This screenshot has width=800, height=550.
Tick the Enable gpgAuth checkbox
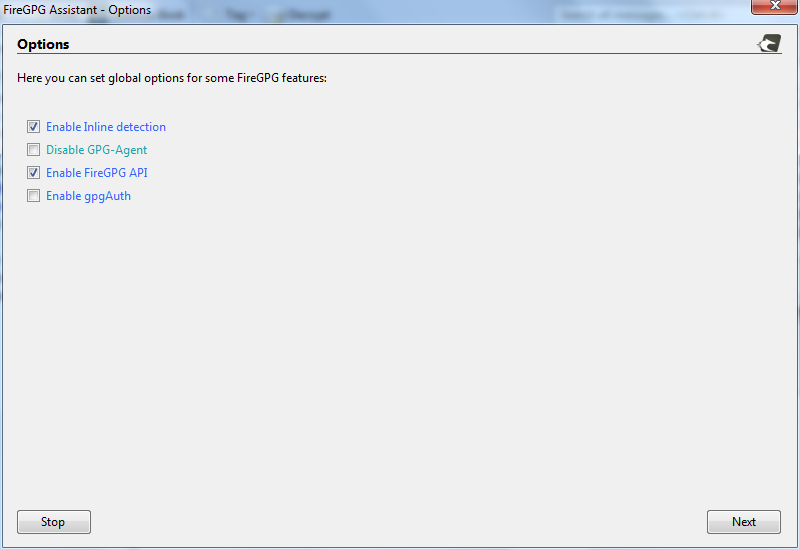[x=34, y=196]
